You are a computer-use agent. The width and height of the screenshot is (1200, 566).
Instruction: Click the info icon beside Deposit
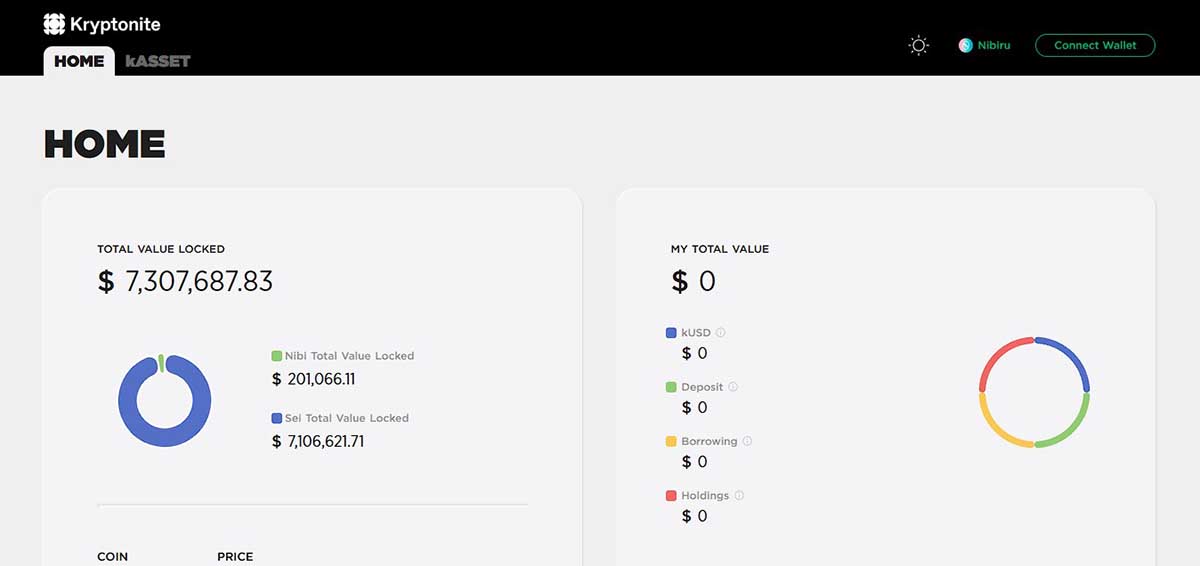click(x=732, y=386)
